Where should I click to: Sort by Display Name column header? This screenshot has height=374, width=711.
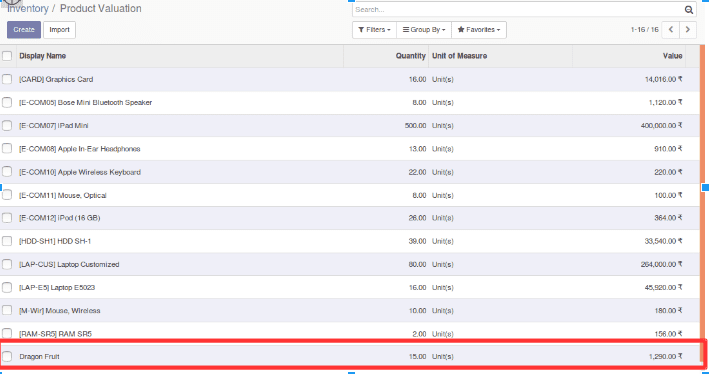[43, 56]
